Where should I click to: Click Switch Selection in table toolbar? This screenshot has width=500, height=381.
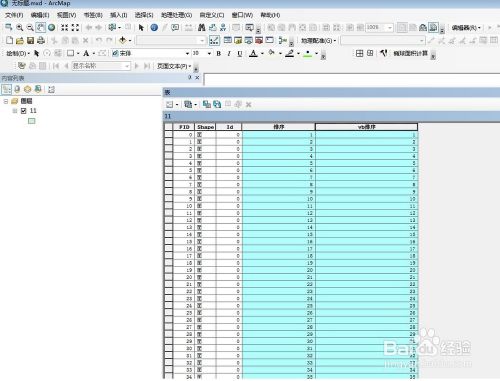[217, 104]
